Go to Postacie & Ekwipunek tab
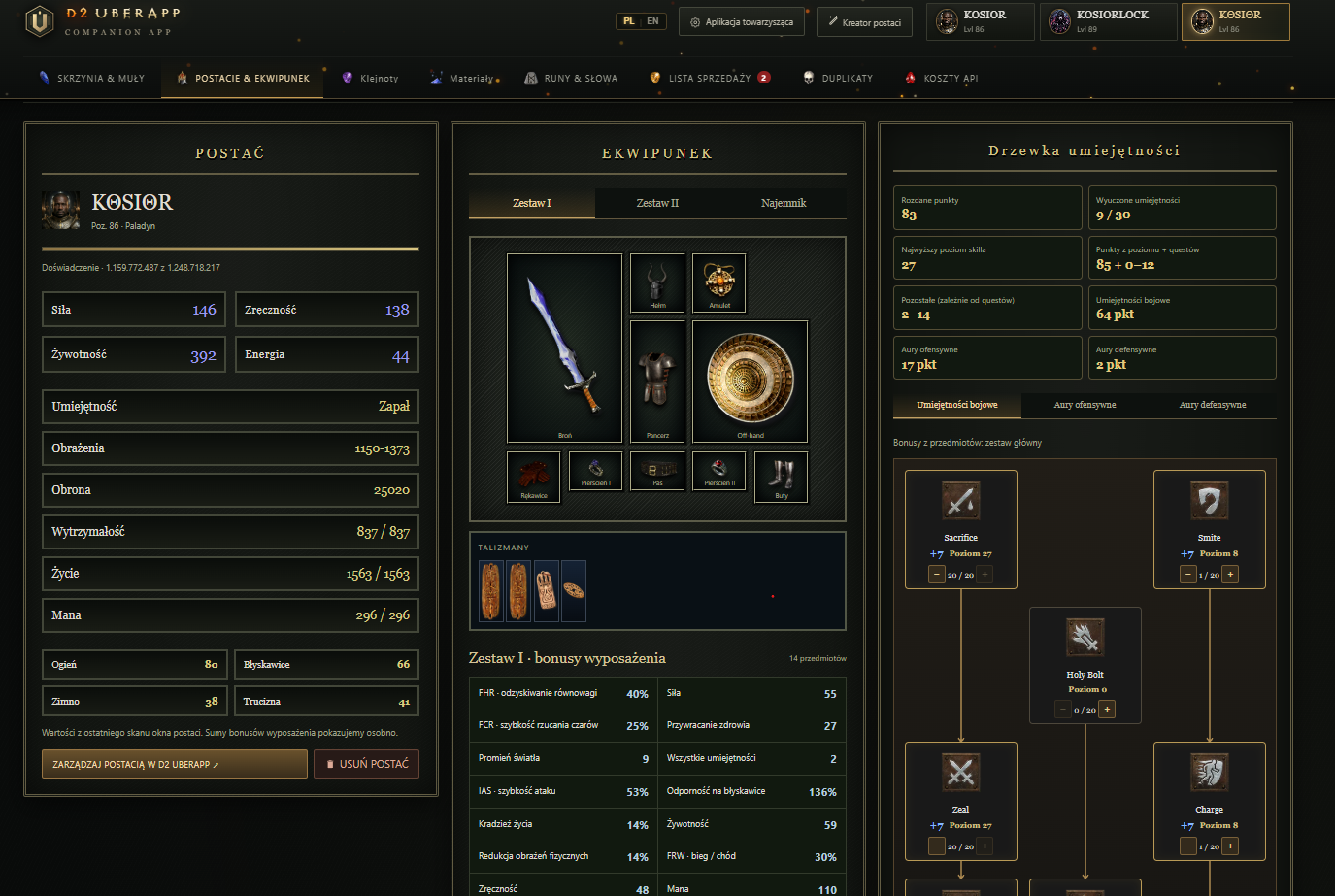The image size is (1335, 896). (243, 78)
